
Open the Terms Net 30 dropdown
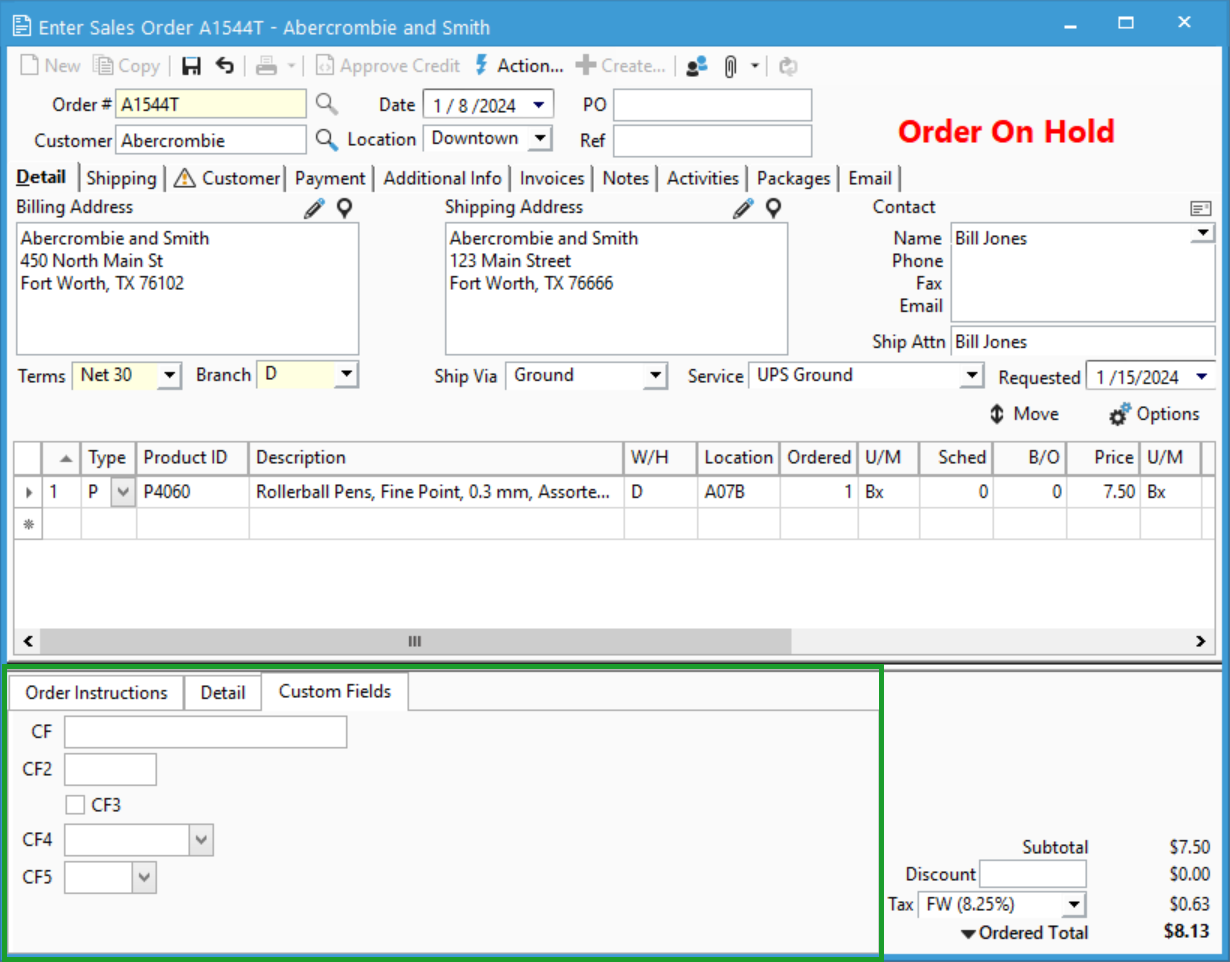[168, 376]
